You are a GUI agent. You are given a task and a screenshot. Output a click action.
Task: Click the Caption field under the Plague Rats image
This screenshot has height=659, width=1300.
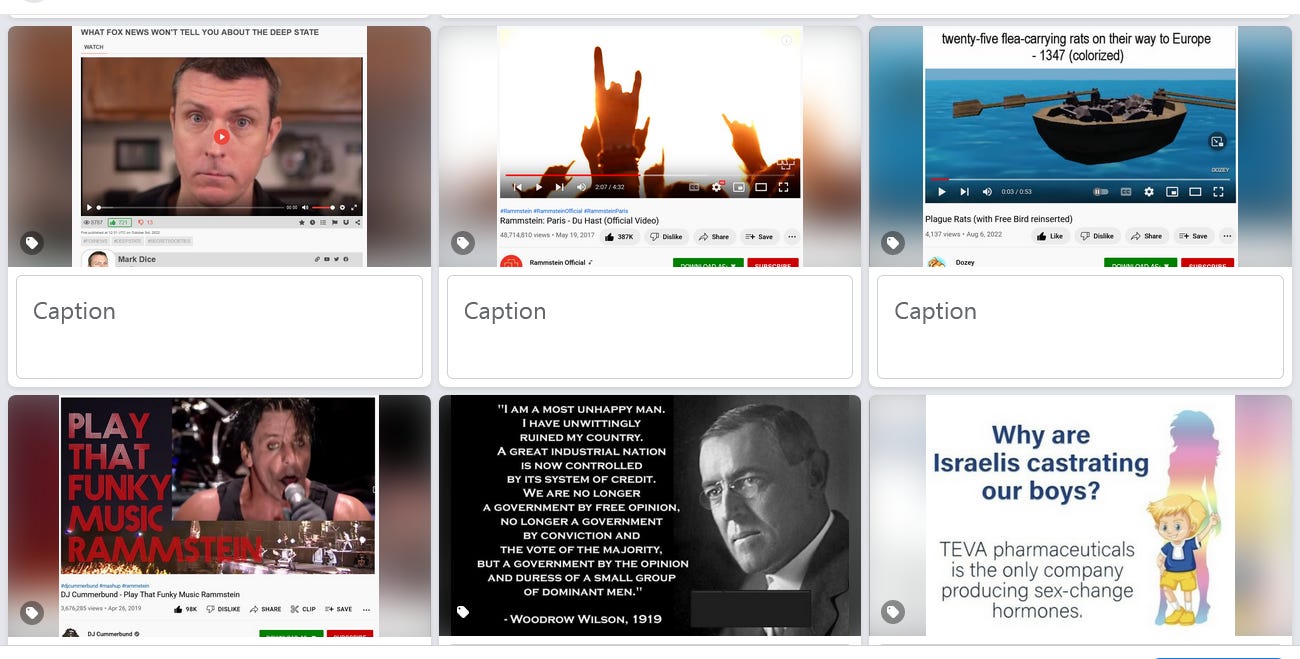(1080, 327)
